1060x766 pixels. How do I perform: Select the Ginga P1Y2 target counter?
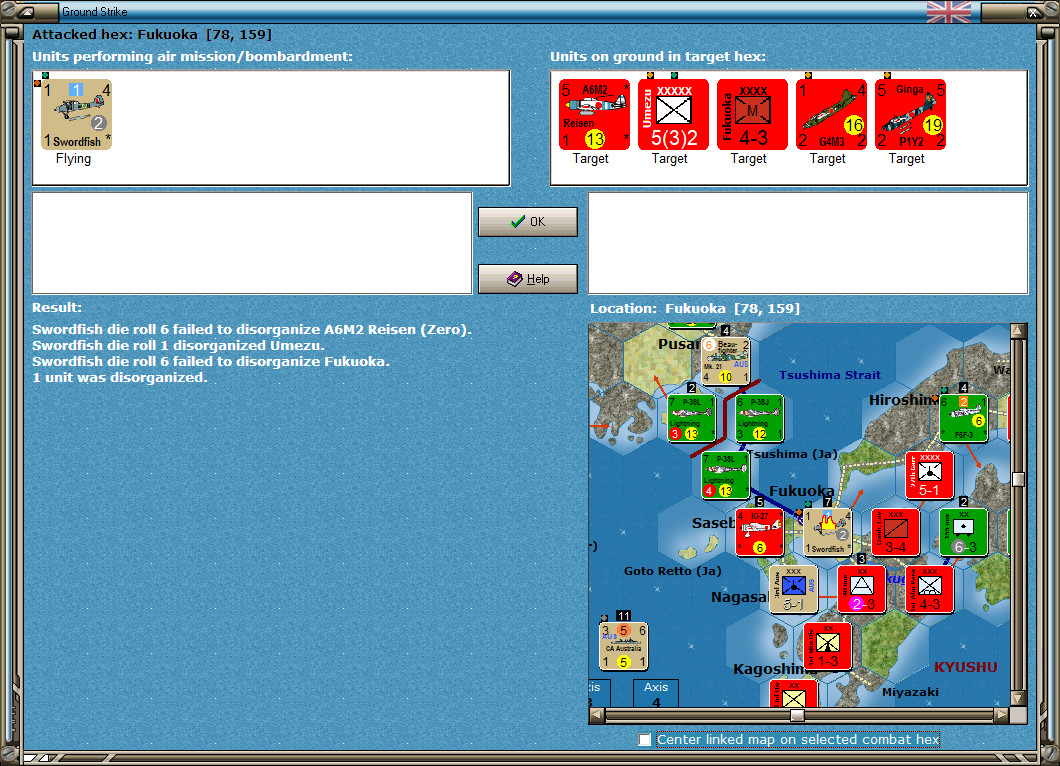[x=910, y=114]
